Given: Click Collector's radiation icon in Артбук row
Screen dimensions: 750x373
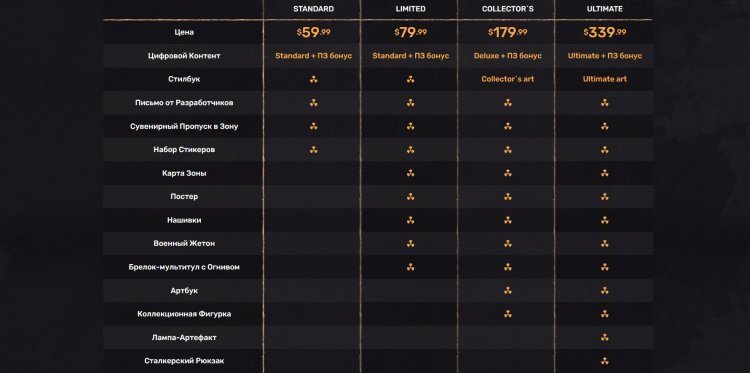Looking at the screenshot, I should 507,290.
